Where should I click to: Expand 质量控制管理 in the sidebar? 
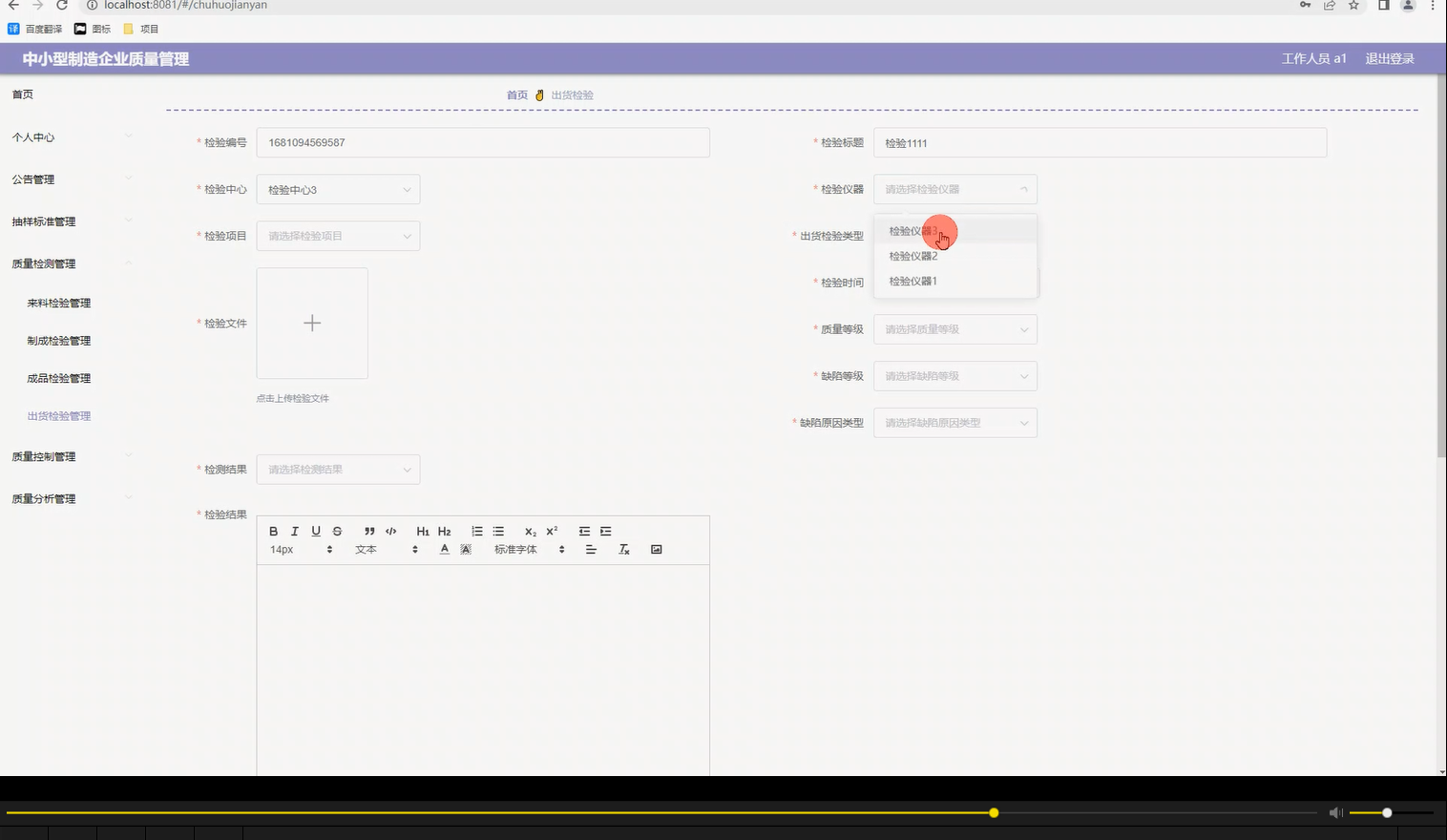click(x=72, y=456)
